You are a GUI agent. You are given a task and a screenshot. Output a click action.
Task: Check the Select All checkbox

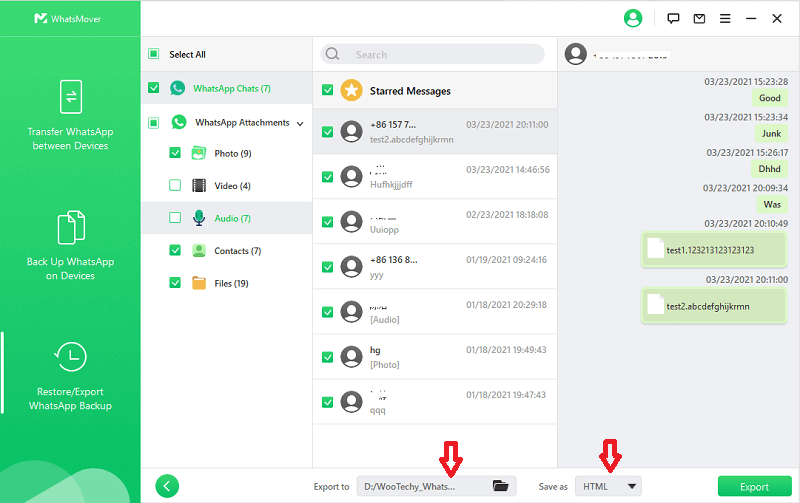[153, 55]
